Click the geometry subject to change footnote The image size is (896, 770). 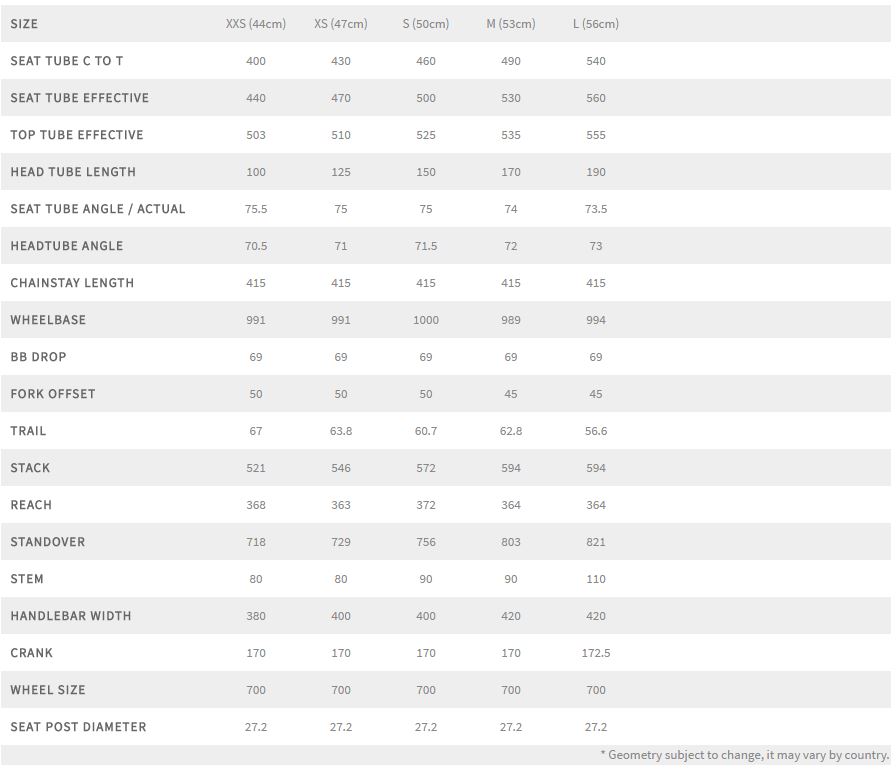744,755
